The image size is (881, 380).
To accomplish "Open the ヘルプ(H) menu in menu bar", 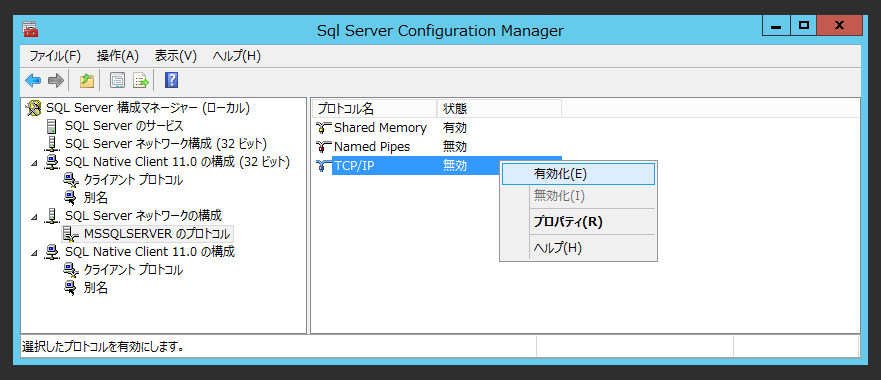I will pos(237,56).
